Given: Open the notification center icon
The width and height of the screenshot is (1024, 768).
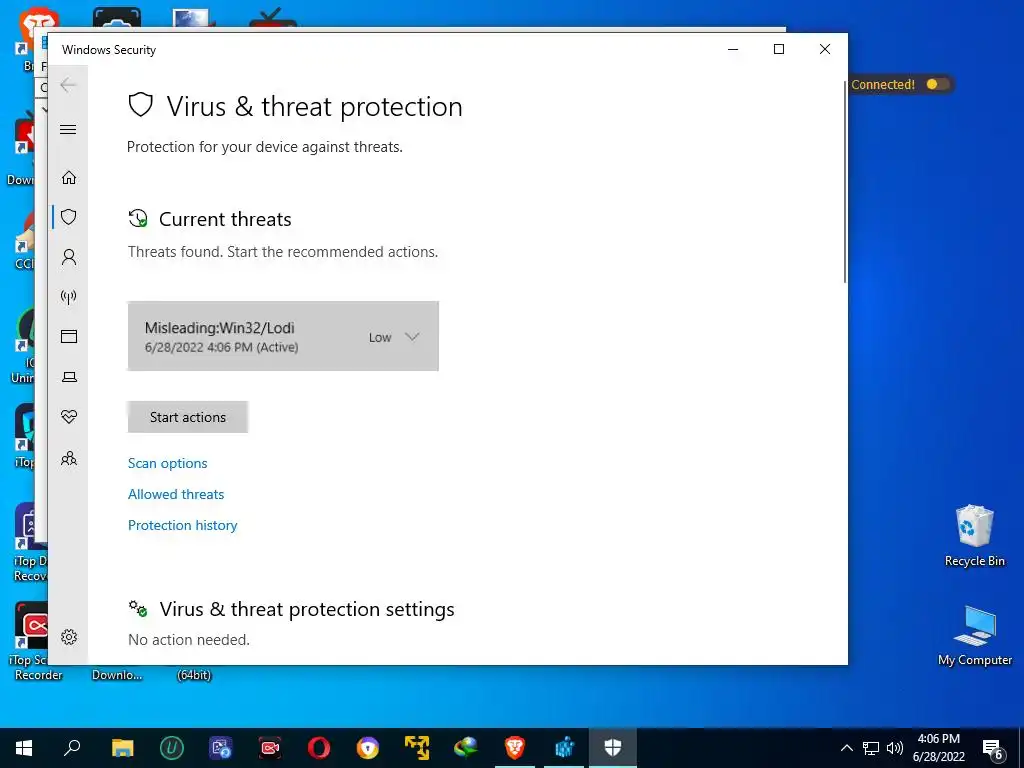Looking at the screenshot, I should coord(993,749).
